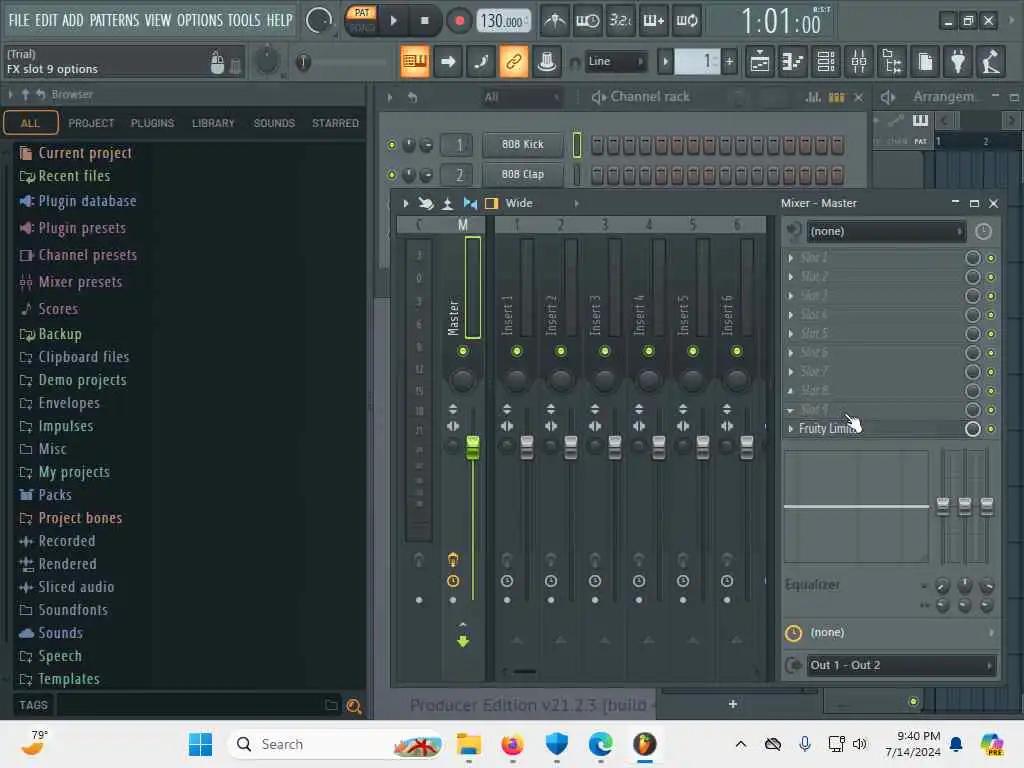Click the mixer multi-touch control icon
This screenshot has height=768, width=1024.
tap(425, 203)
